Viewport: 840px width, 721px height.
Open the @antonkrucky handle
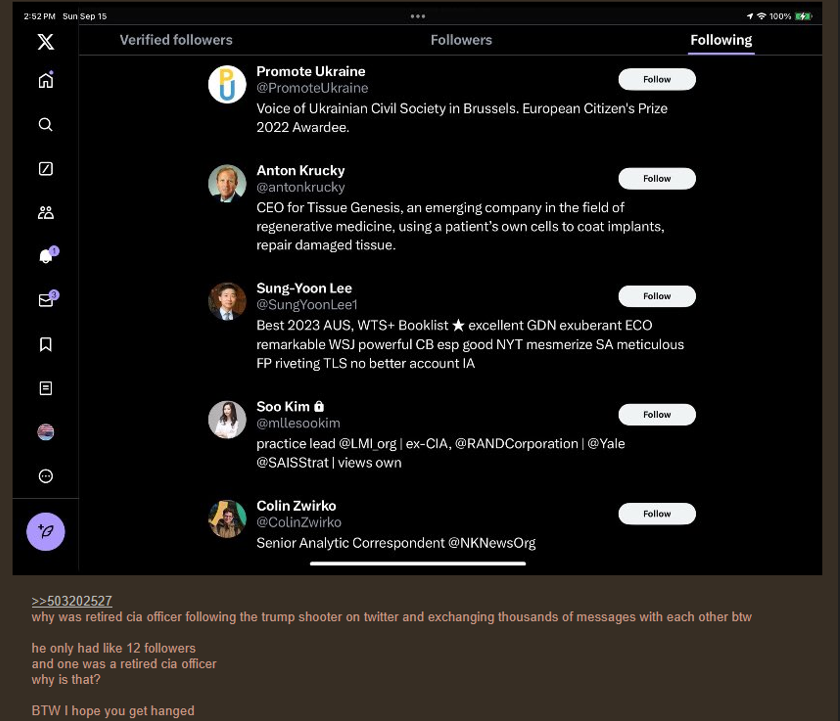click(x=301, y=187)
